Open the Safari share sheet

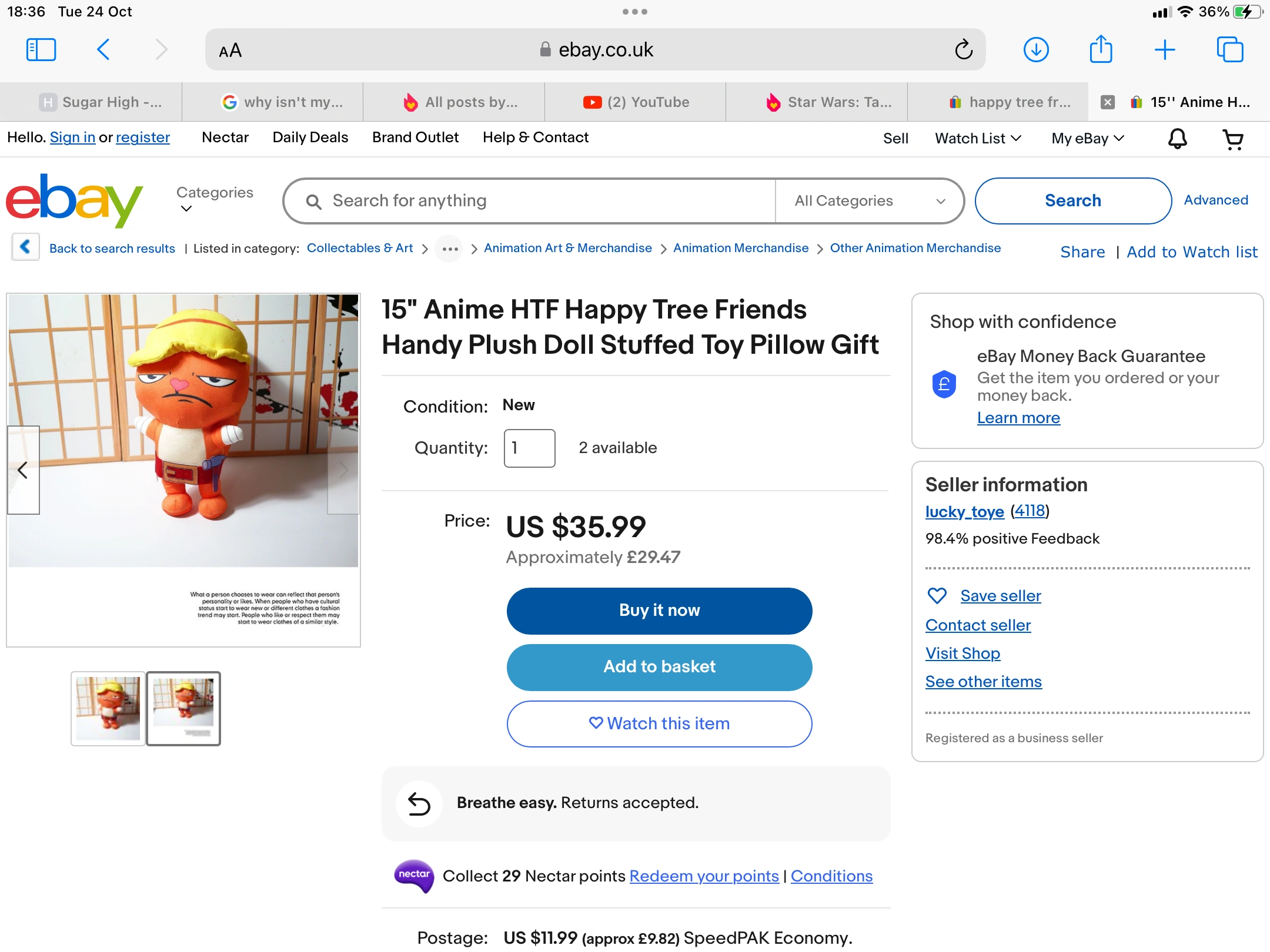coord(1101,50)
